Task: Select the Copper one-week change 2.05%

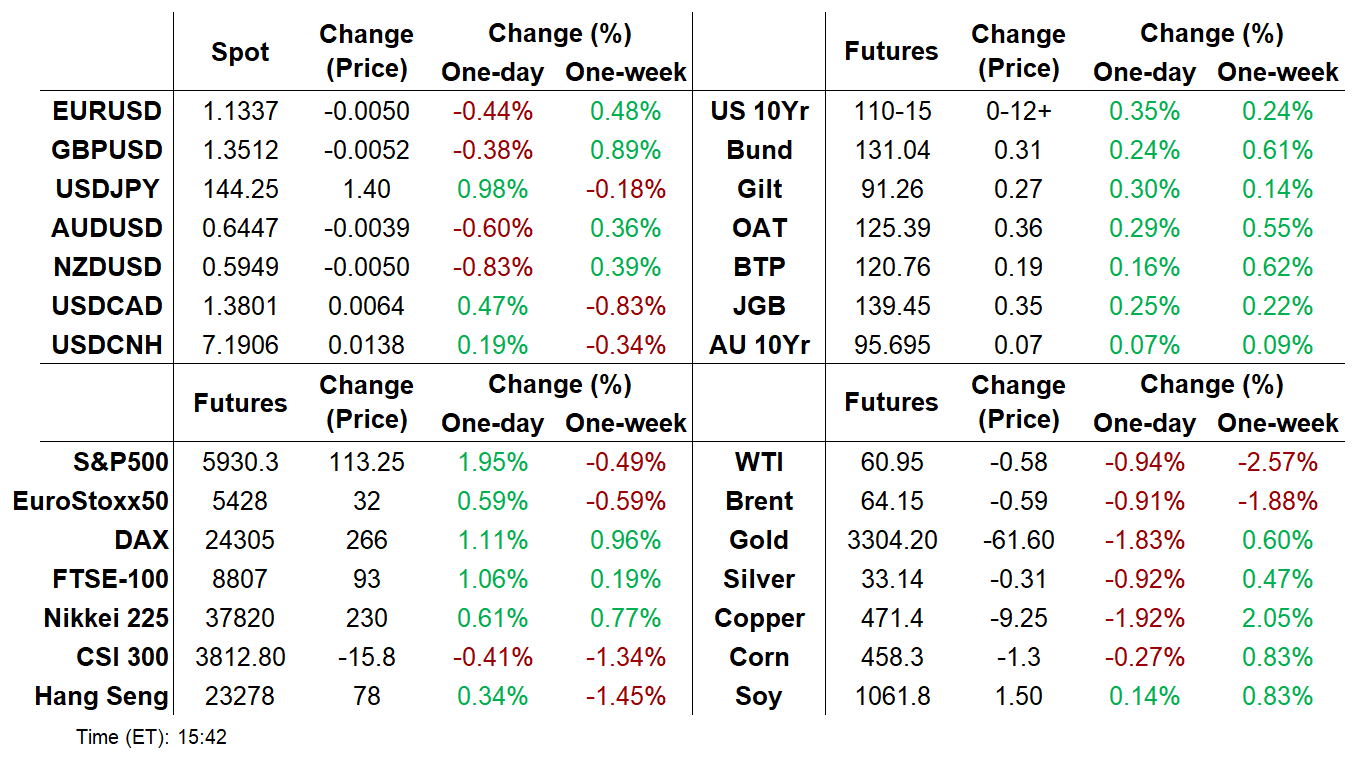Action: coord(1277,618)
